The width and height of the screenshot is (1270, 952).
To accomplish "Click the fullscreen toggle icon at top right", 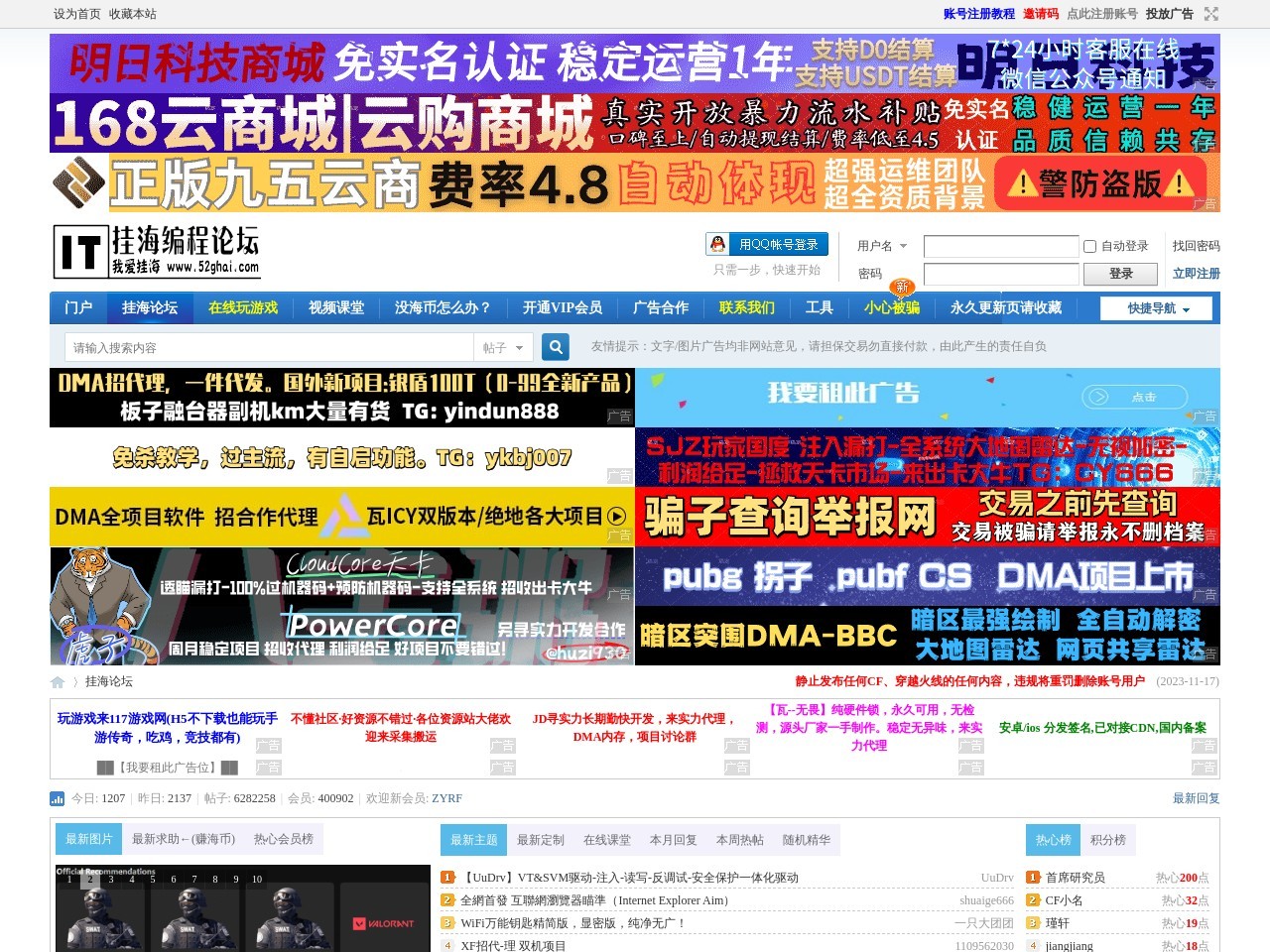I will tap(1211, 14).
